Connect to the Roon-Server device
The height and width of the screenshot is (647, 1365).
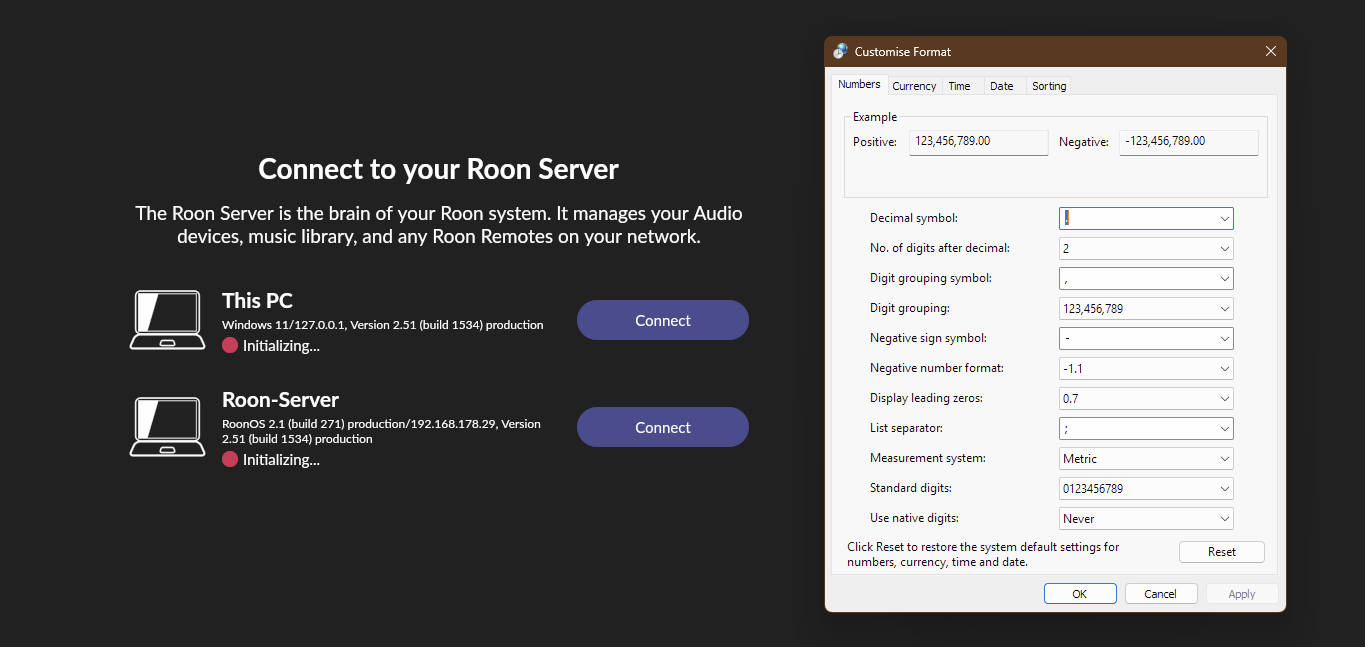point(663,427)
